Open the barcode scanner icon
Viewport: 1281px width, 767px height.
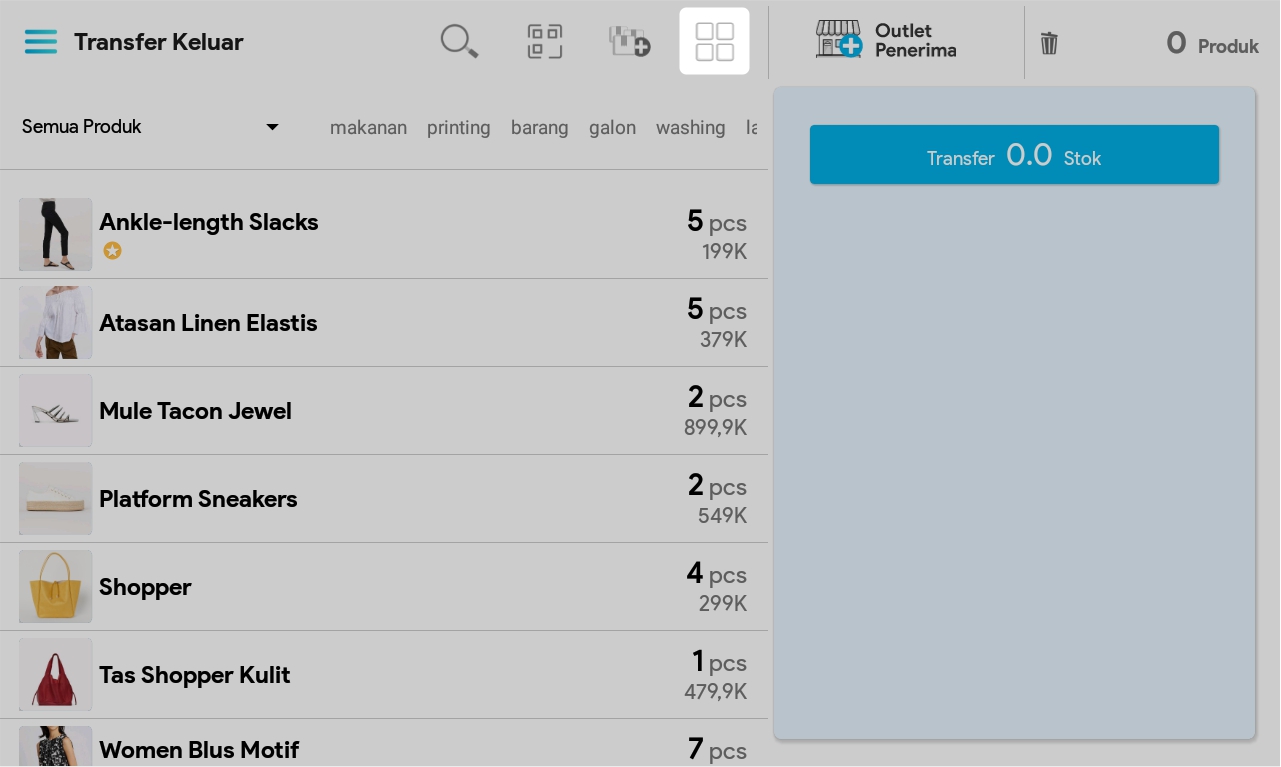click(545, 42)
